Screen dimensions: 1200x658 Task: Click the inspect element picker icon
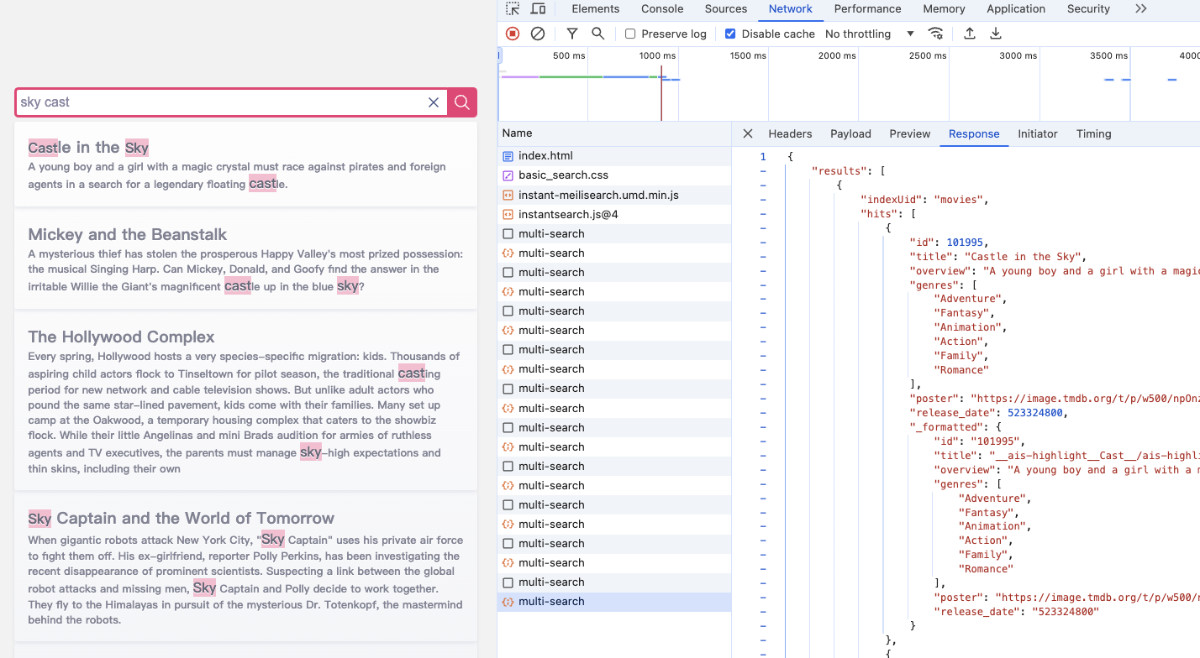513,9
